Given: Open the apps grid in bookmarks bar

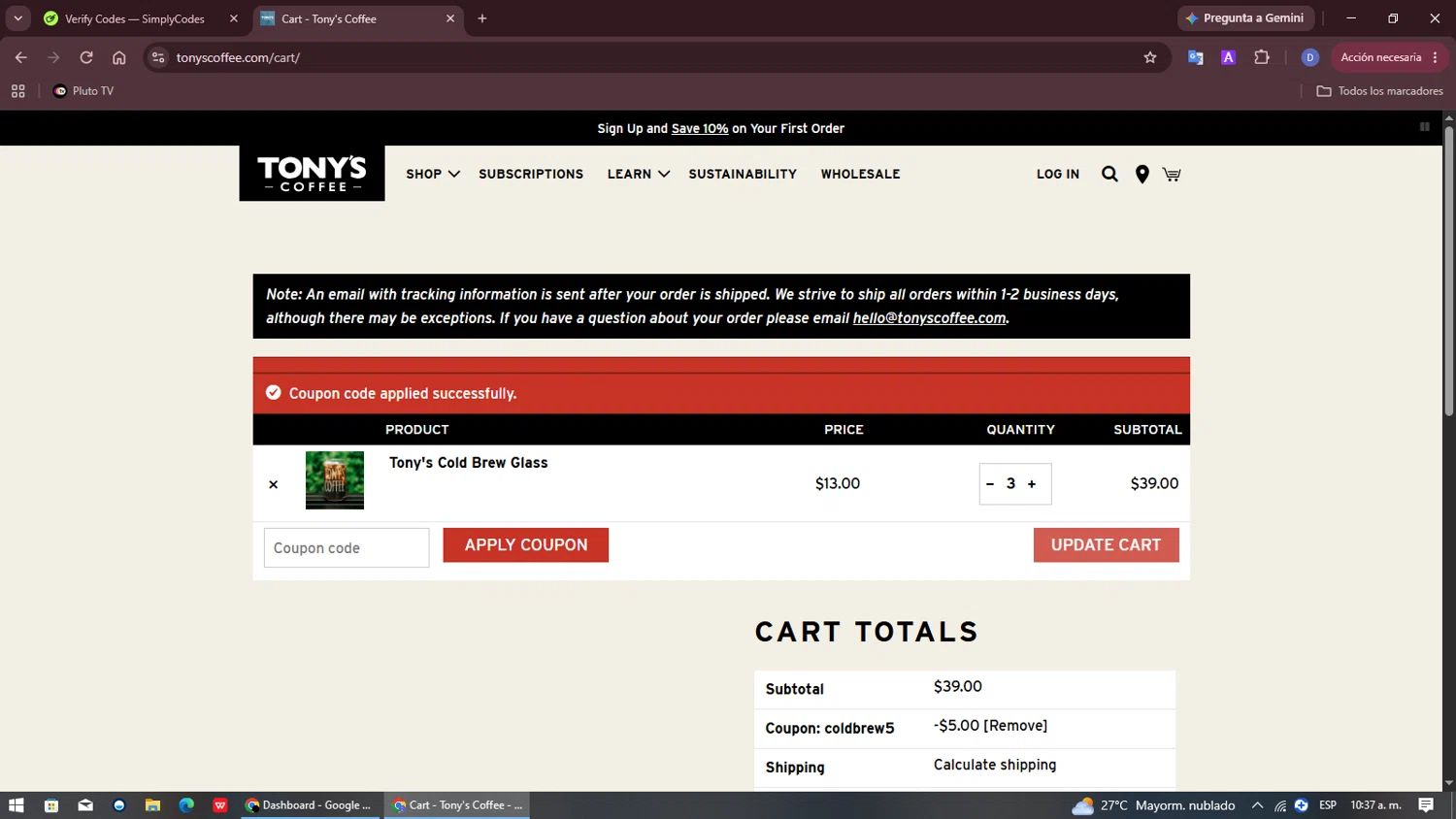Looking at the screenshot, I should coord(17,91).
